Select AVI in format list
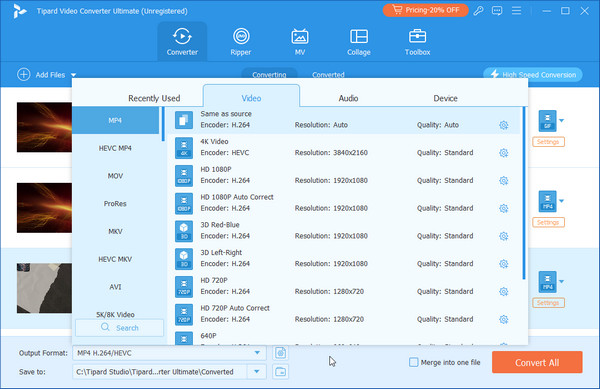The height and width of the screenshot is (389, 600). [115, 287]
